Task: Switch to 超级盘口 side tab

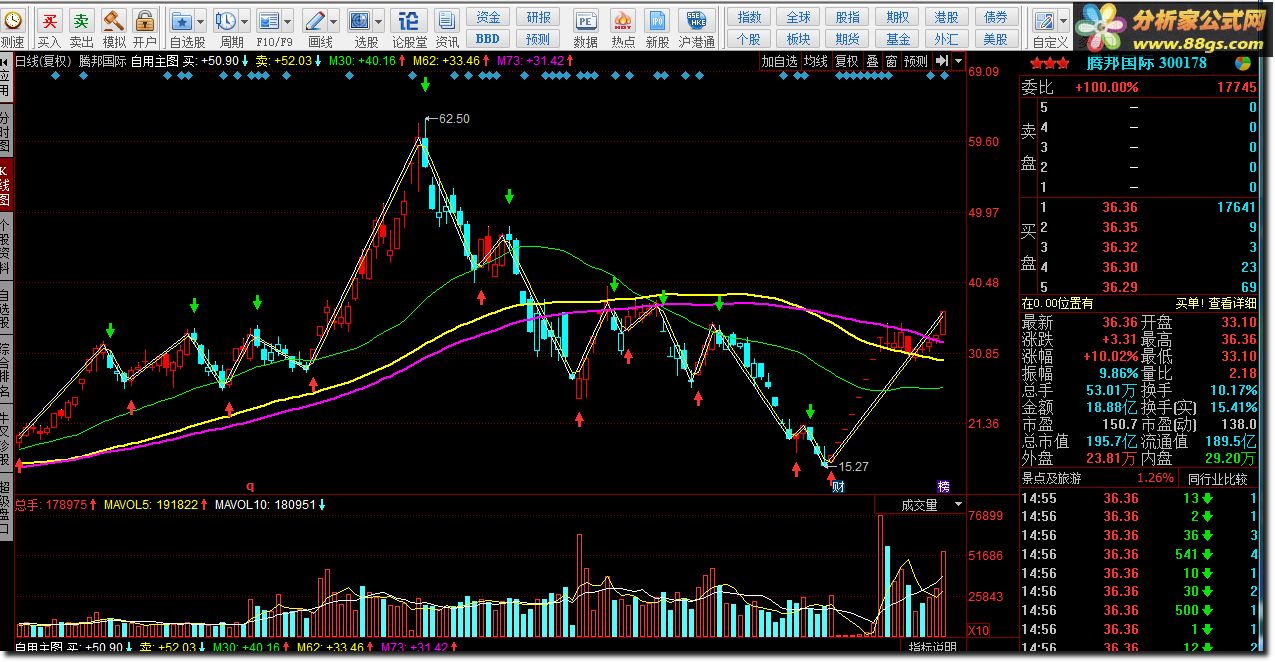Action: (x=6, y=505)
